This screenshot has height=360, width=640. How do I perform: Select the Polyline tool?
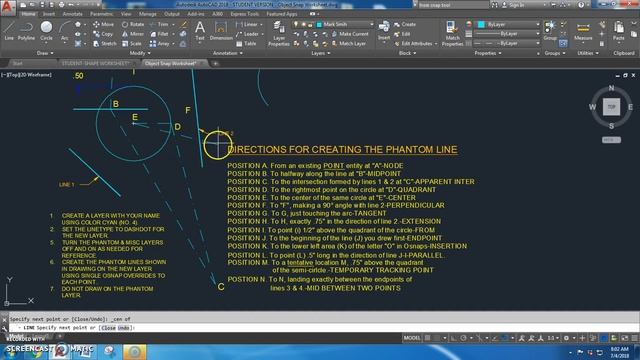pos(26,31)
